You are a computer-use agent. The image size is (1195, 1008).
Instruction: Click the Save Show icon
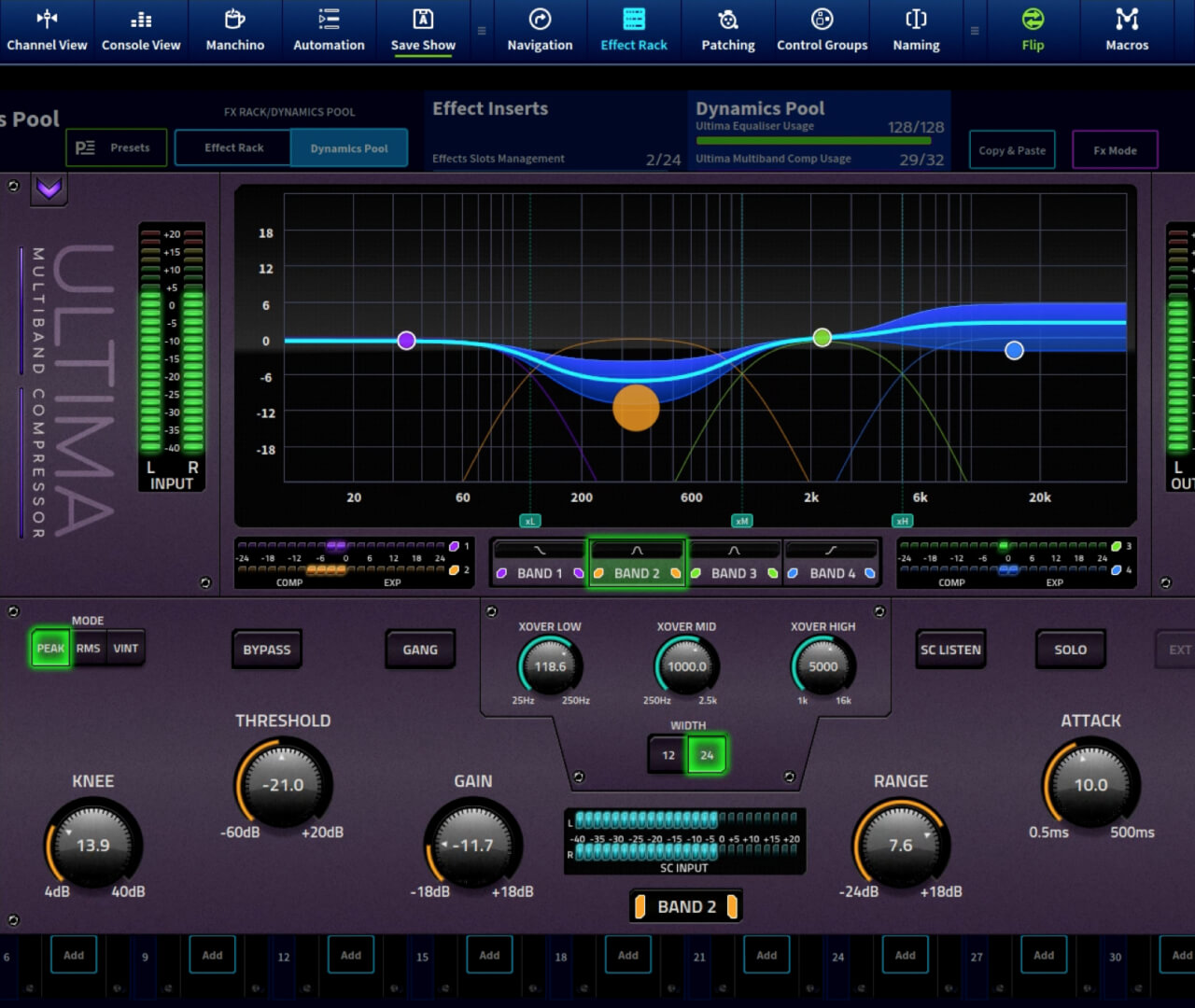(423, 31)
